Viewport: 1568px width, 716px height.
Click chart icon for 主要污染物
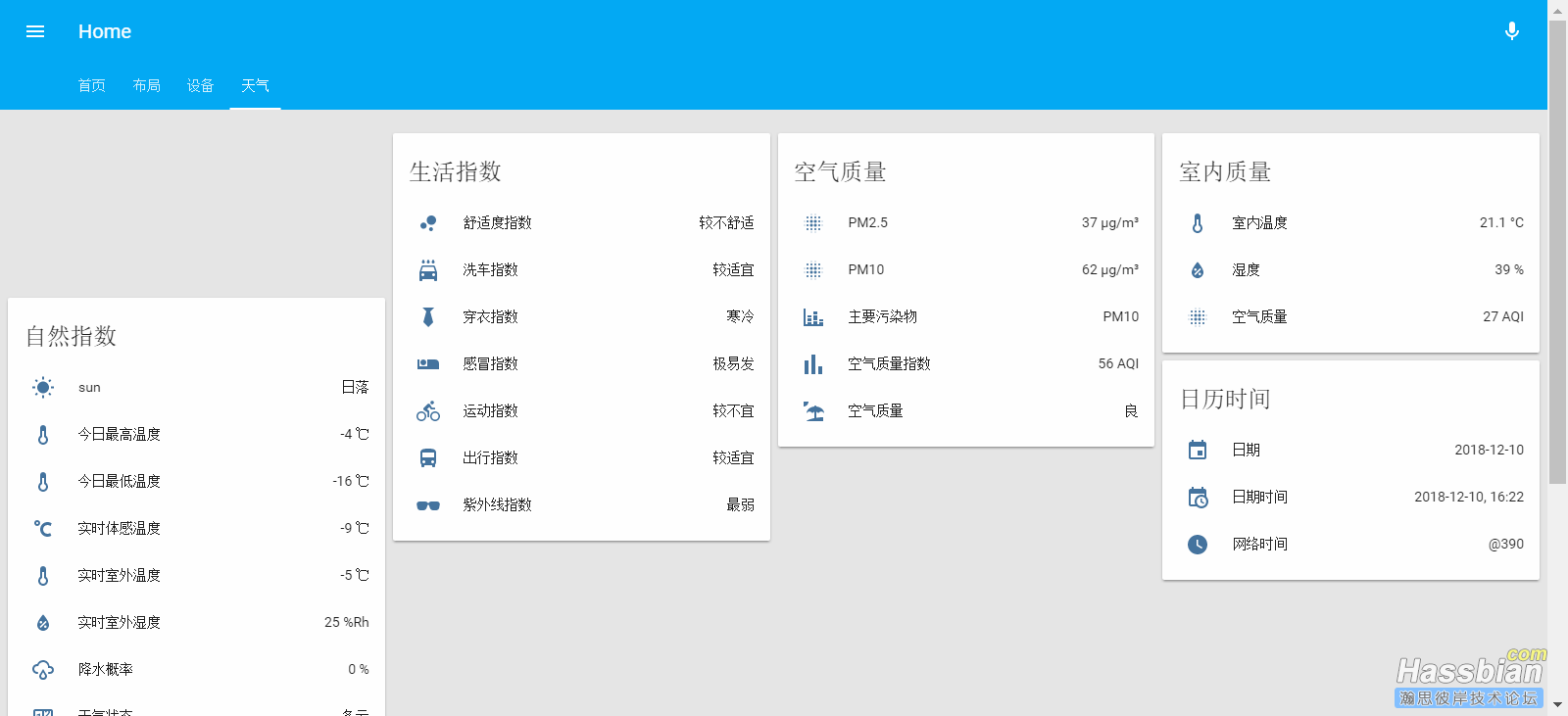(x=813, y=317)
